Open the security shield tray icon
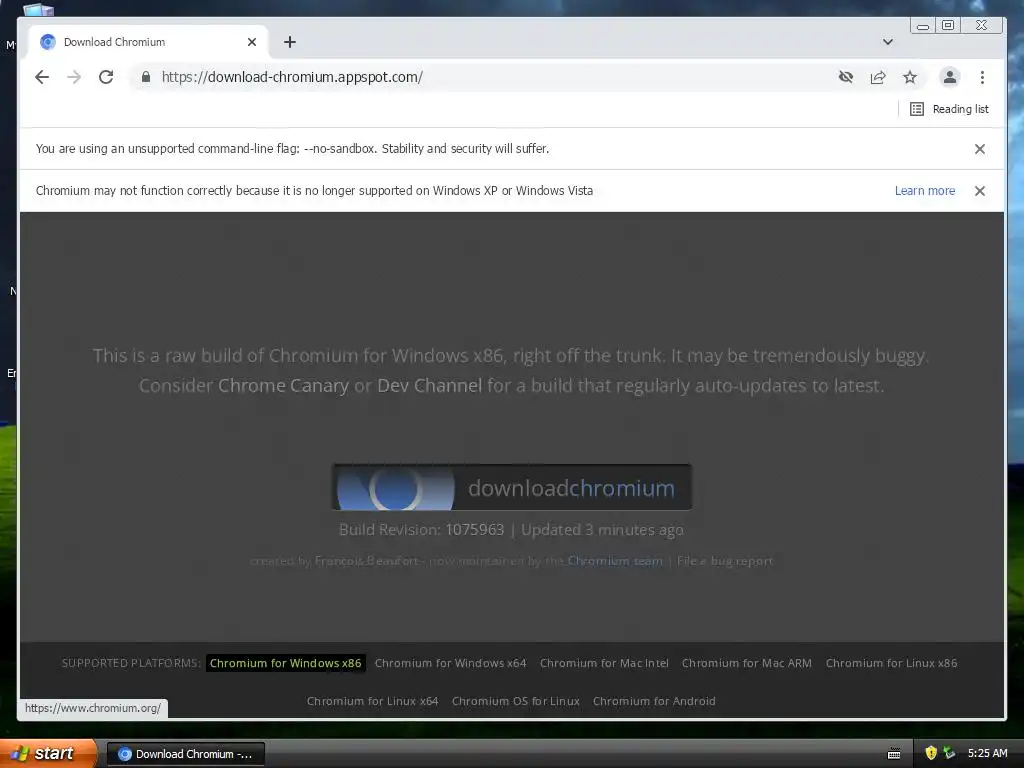This screenshot has width=1024, height=768. [931, 753]
